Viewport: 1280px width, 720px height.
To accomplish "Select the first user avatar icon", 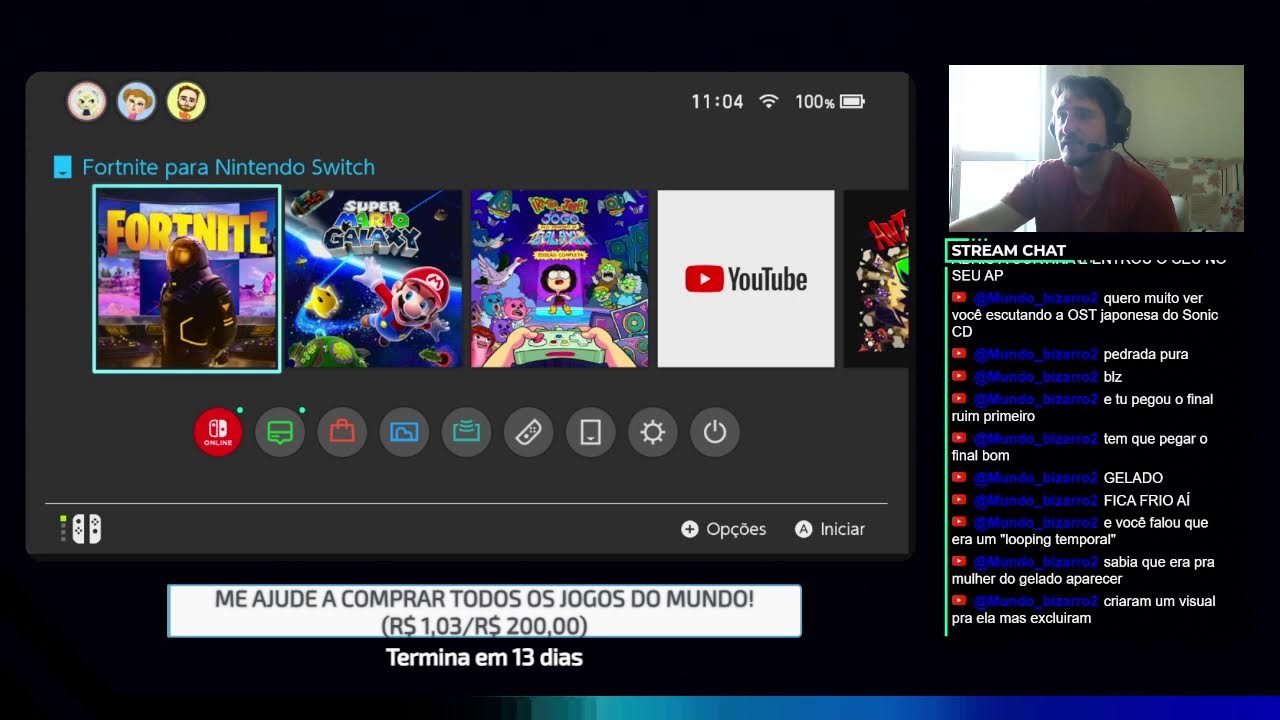I will (x=87, y=101).
